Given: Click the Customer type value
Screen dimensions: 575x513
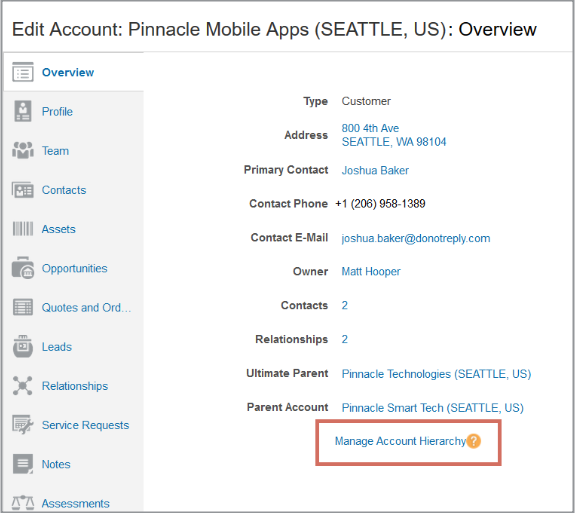Looking at the screenshot, I should 366,101.
